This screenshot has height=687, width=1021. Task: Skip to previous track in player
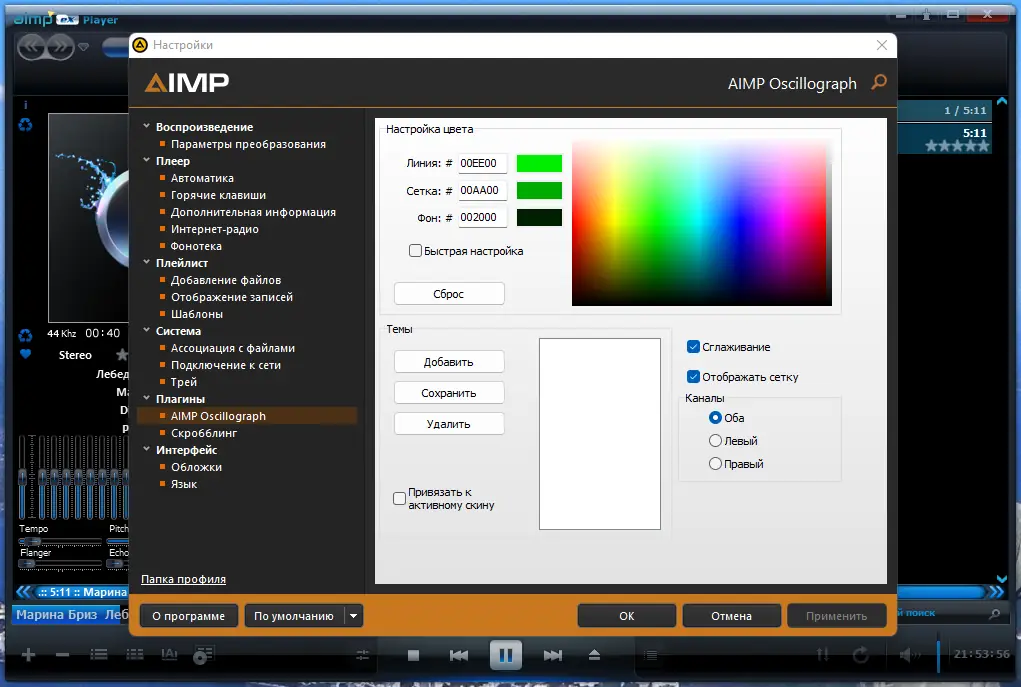pyautogui.click(x=459, y=655)
